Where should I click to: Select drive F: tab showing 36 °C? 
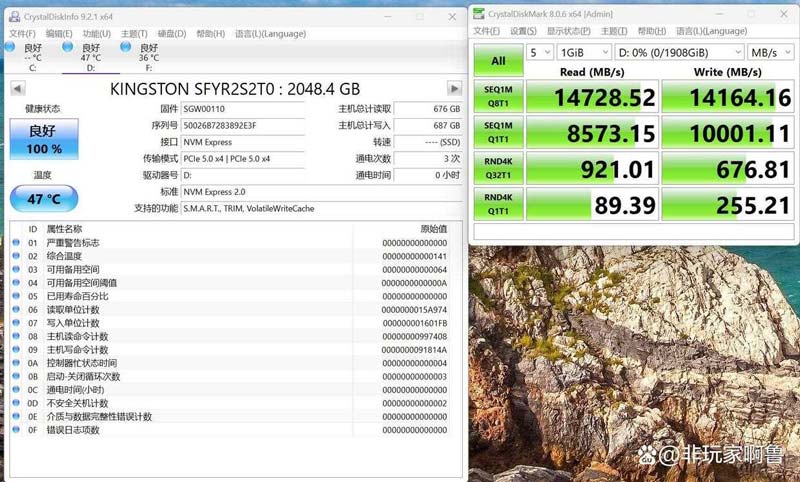[148, 57]
